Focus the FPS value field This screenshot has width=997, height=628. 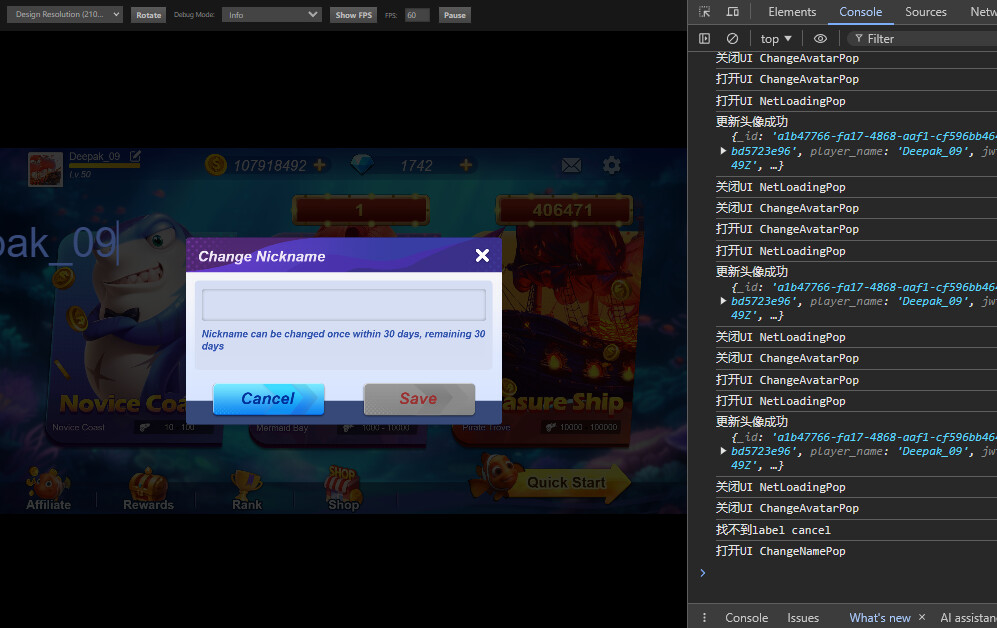click(x=417, y=15)
